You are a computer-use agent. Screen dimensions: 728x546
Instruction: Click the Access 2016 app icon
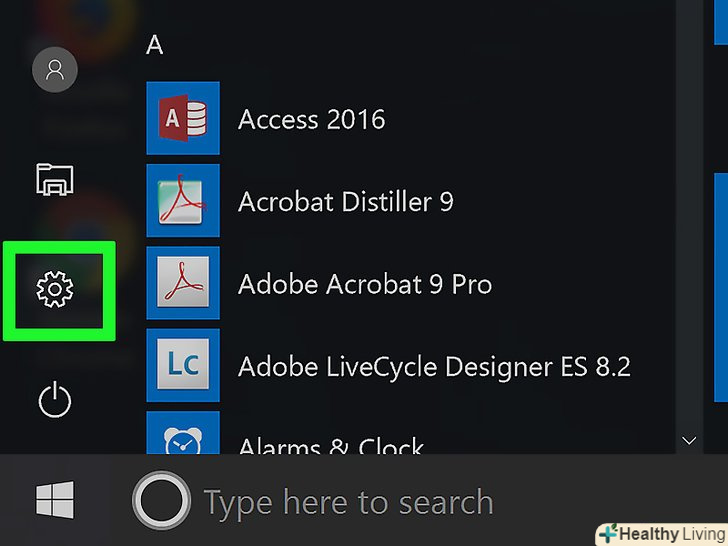click(x=183, y=119)
